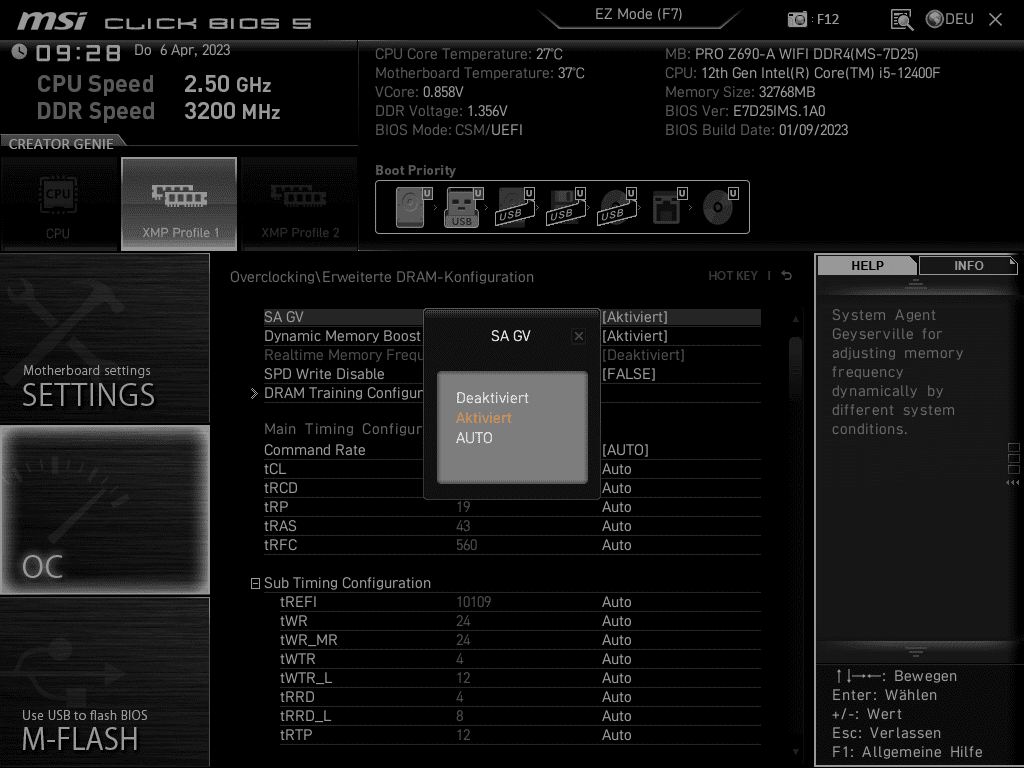Click the CREATOR GENIE label
The width and height of the screenshot is (1024, 768).
pyautogui.click(x=61, y=144)
